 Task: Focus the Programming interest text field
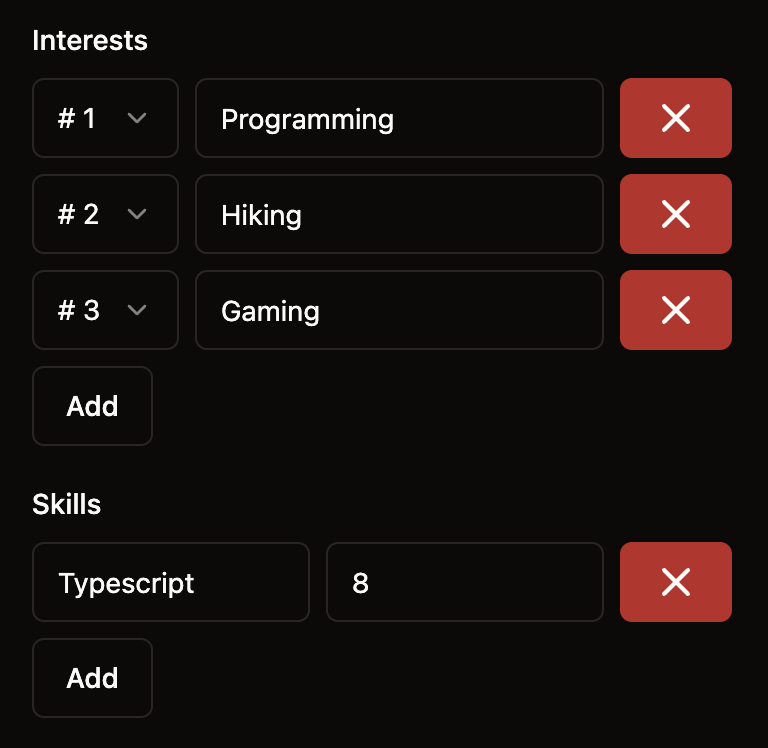click(x=399, y=118)
